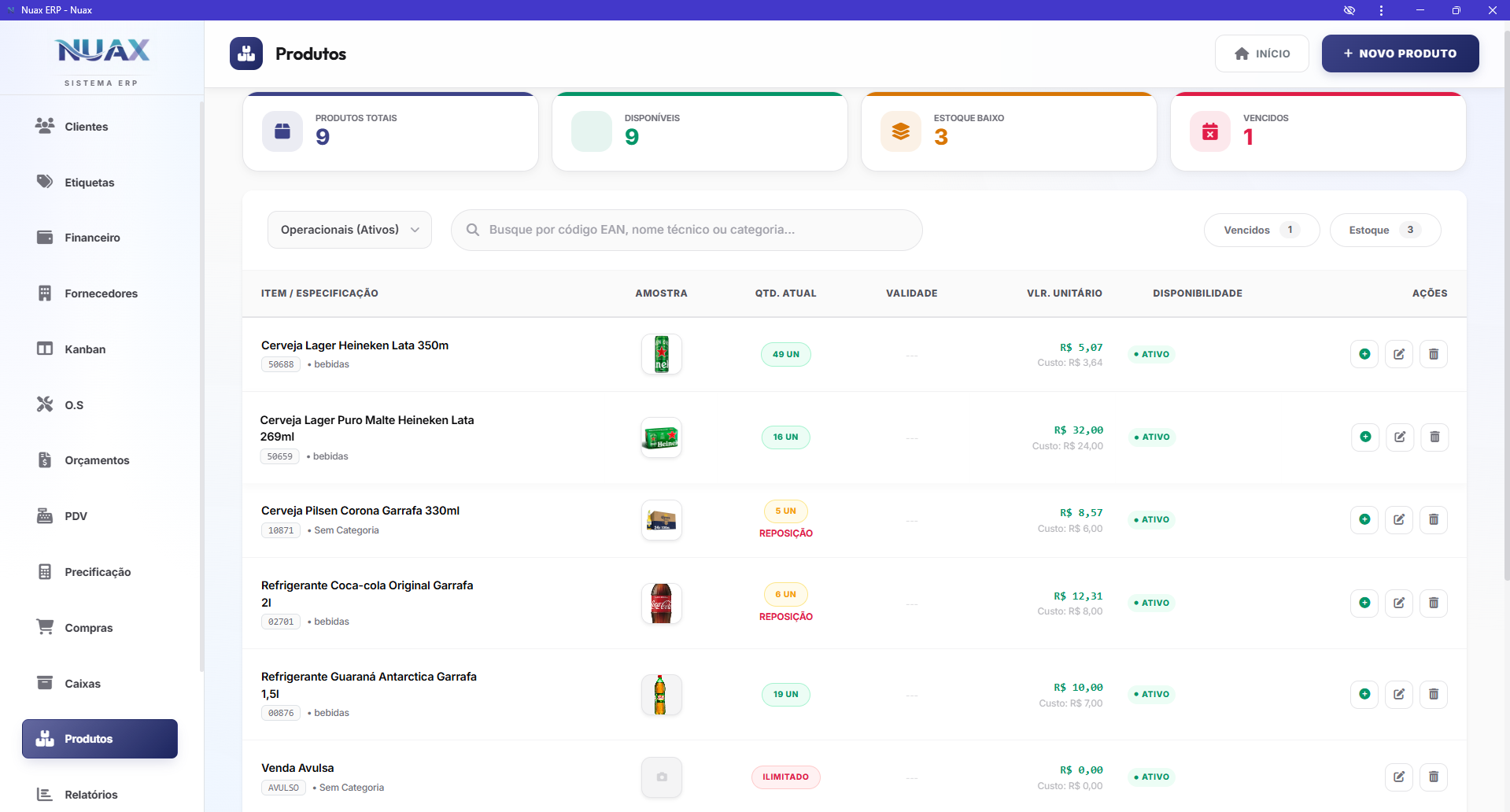This screenshot has width=1510, height=812.
Task: Click Corona row 'REPOSIÇÃO' label
Action: click(x=786, y=533)
